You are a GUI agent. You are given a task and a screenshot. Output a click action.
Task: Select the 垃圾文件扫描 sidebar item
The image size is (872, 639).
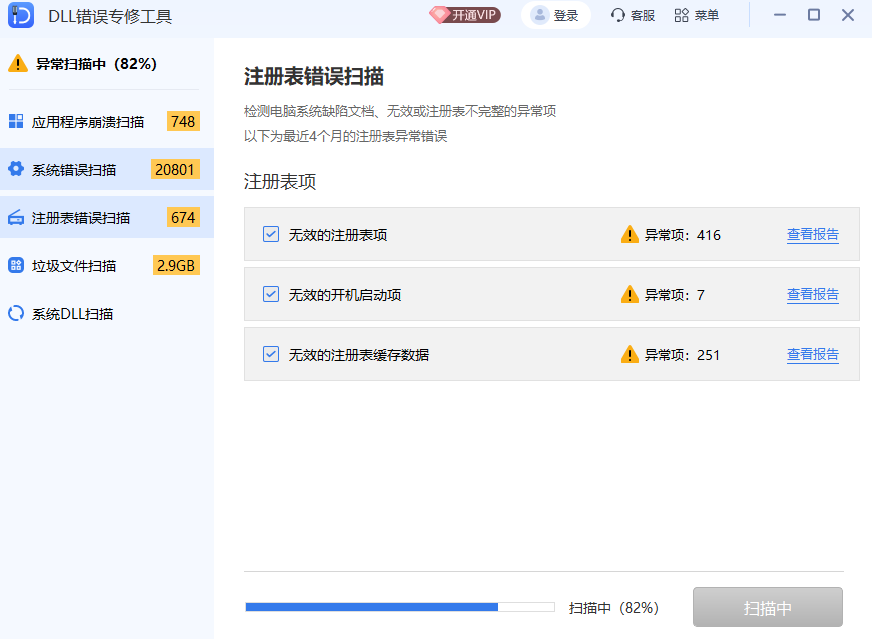74,266
